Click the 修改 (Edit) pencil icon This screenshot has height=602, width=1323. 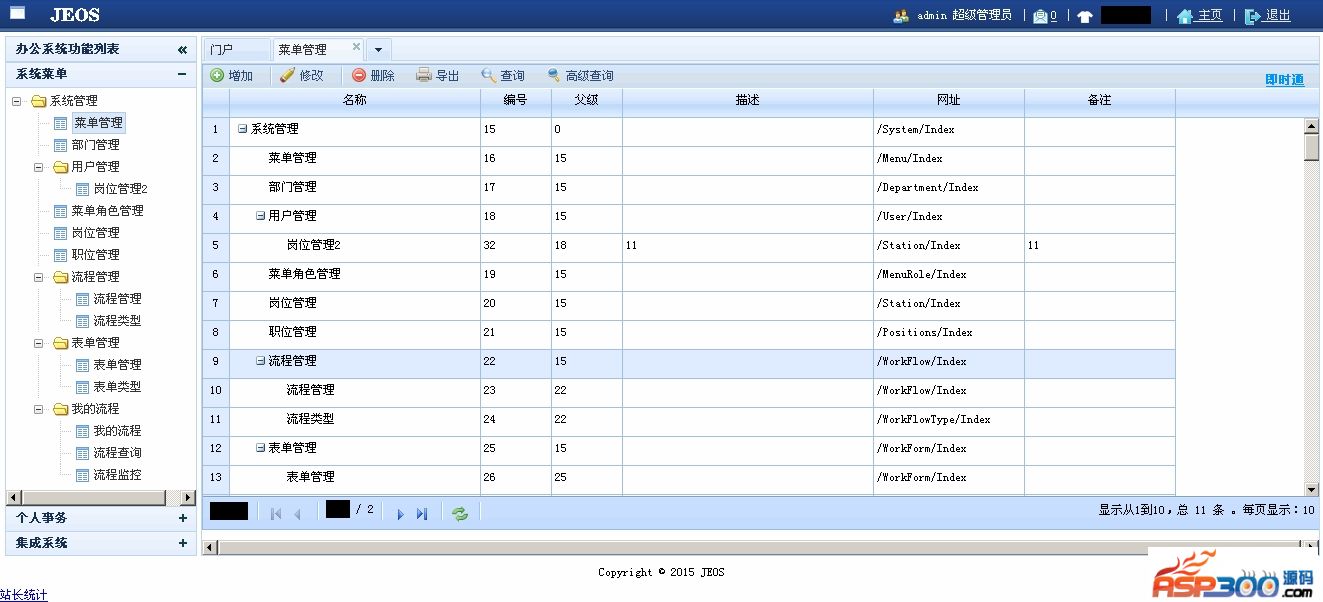pyautogui.click(x=288, y=76)
